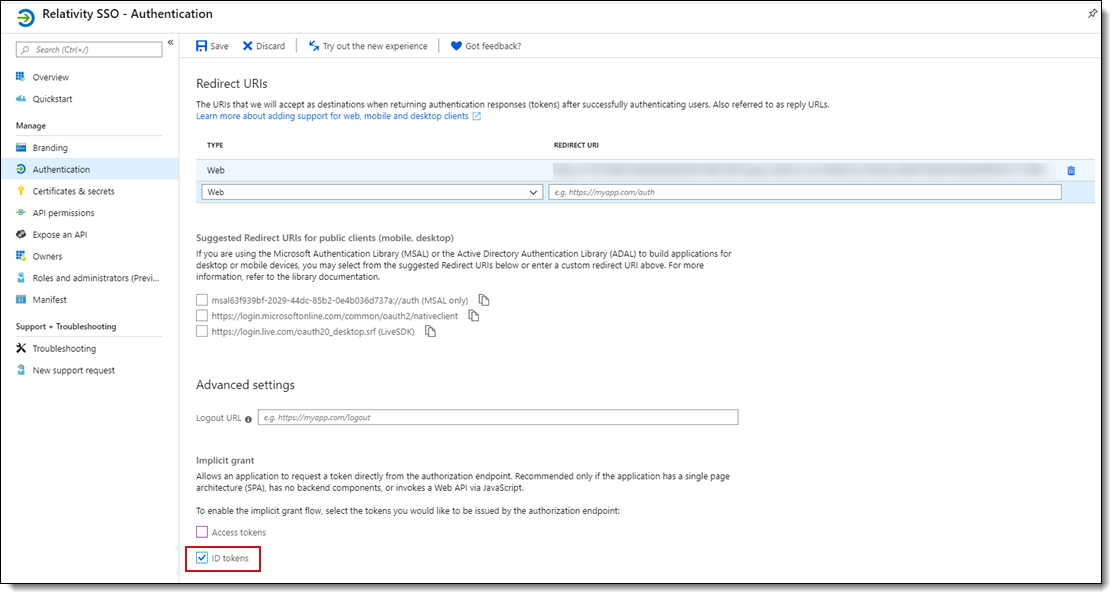This screenshot has width=1117, height=599.
Task: Enable the Access tokens checkbox
Action: click(202, 532)
